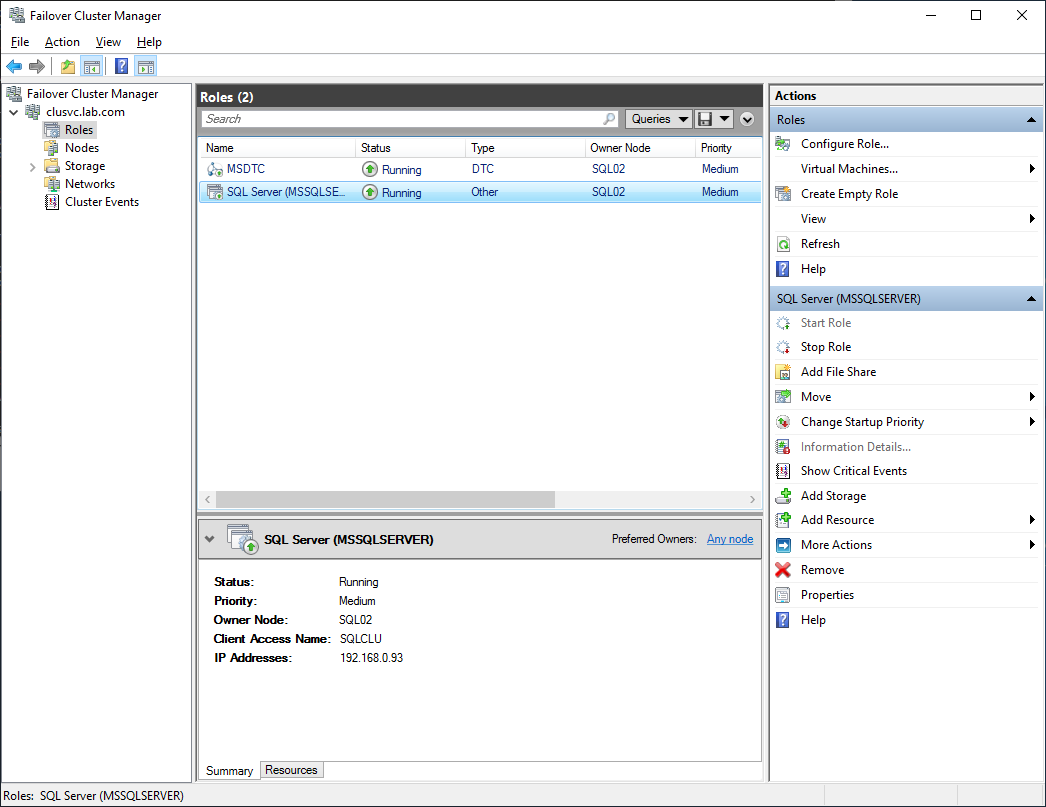Screen dimensions: 1046x807
Task: Click IP address 192.168.0.93
Action: click(x=372, y=658)
